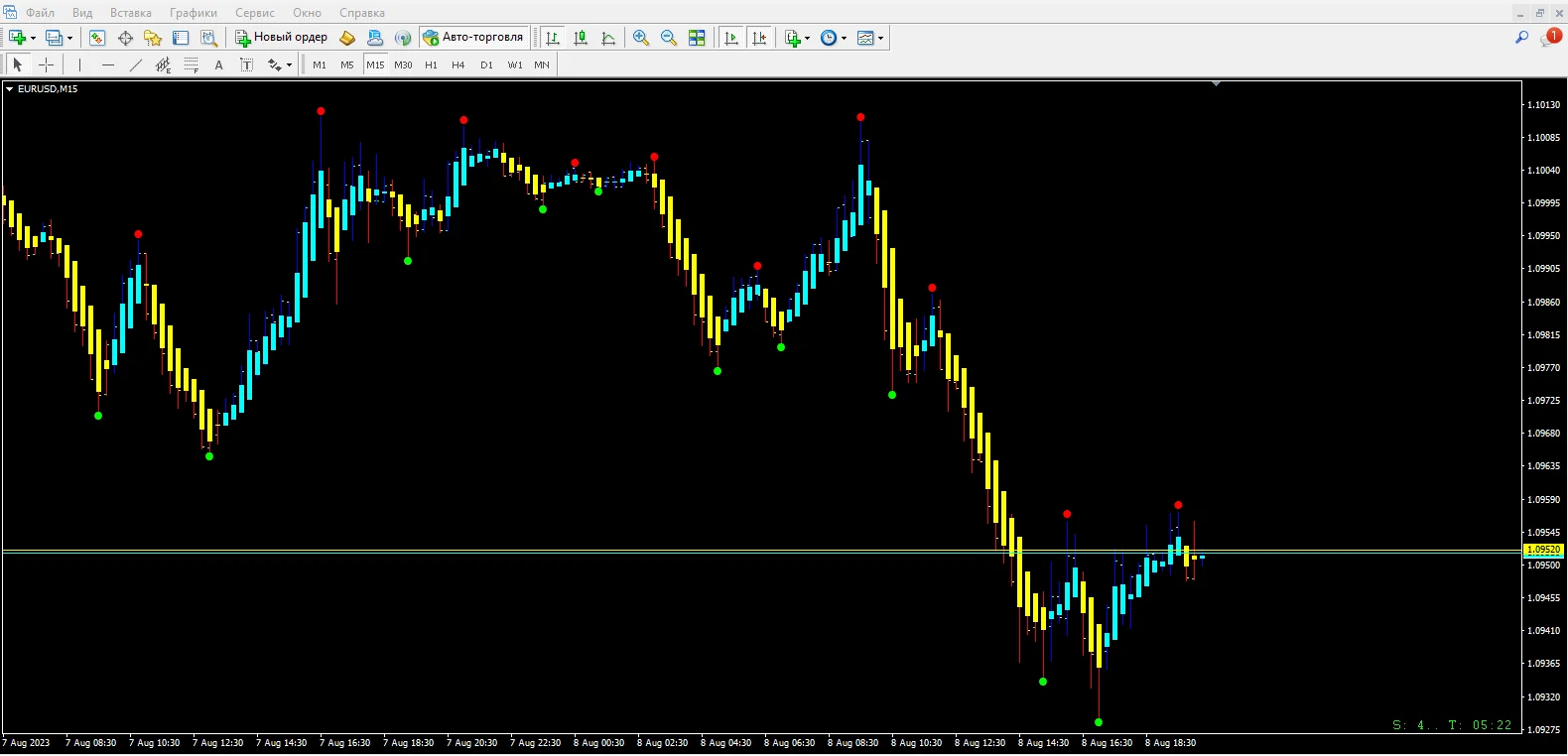Zoom in on the chart
The width and height of the screenshot is (1568, 756).
[x=641, y=38]
